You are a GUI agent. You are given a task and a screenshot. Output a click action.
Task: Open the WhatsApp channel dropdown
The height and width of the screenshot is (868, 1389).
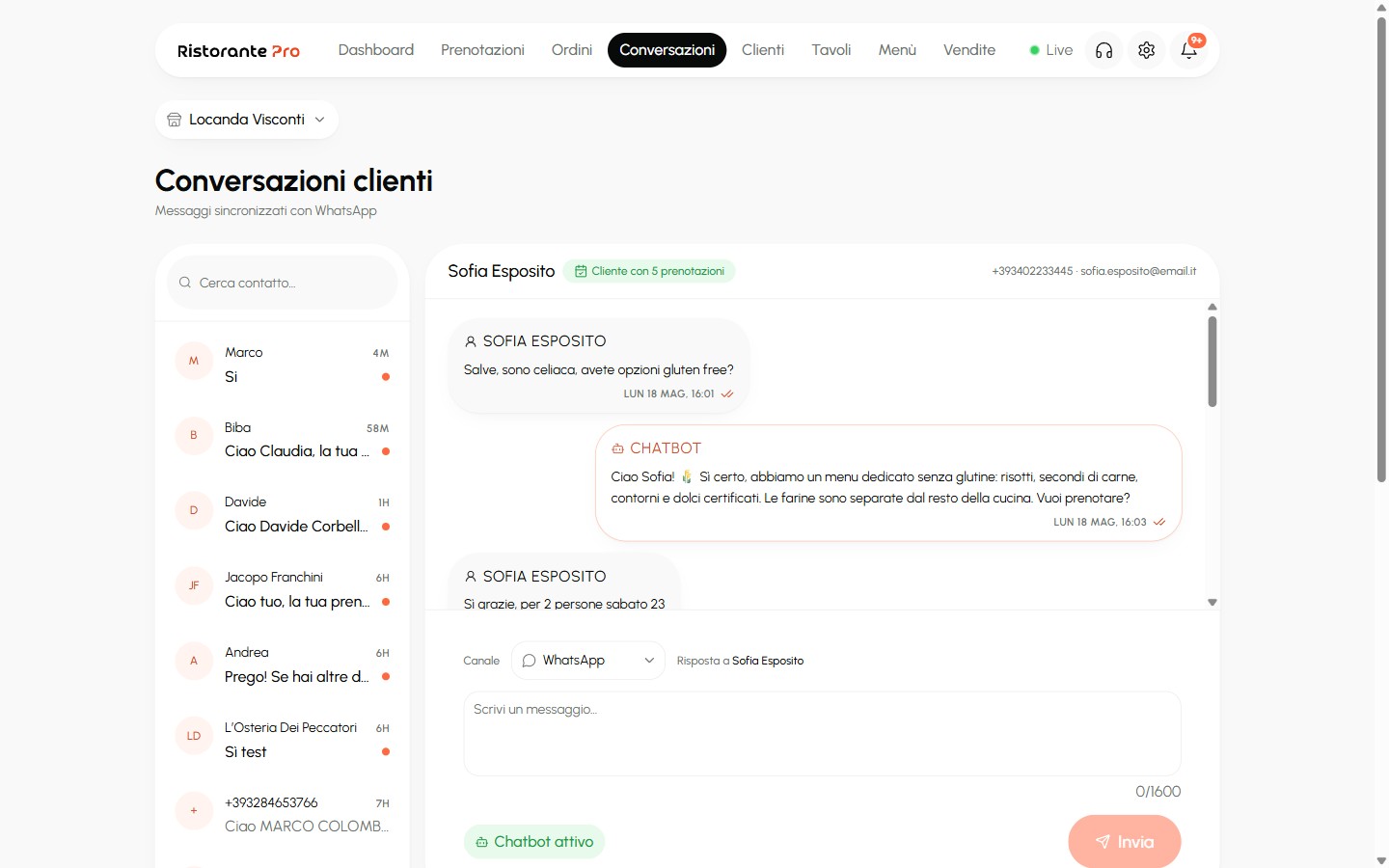pyautogui.click(x=588, y=661)
